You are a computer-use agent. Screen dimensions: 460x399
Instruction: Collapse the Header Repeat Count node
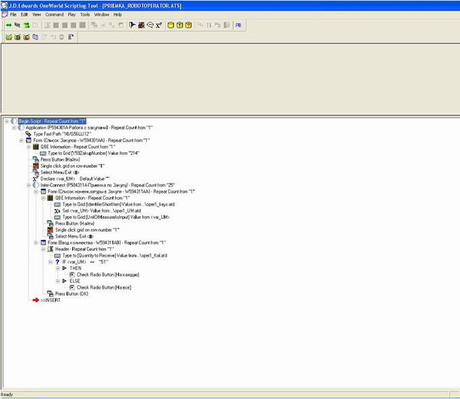point(43,249)
